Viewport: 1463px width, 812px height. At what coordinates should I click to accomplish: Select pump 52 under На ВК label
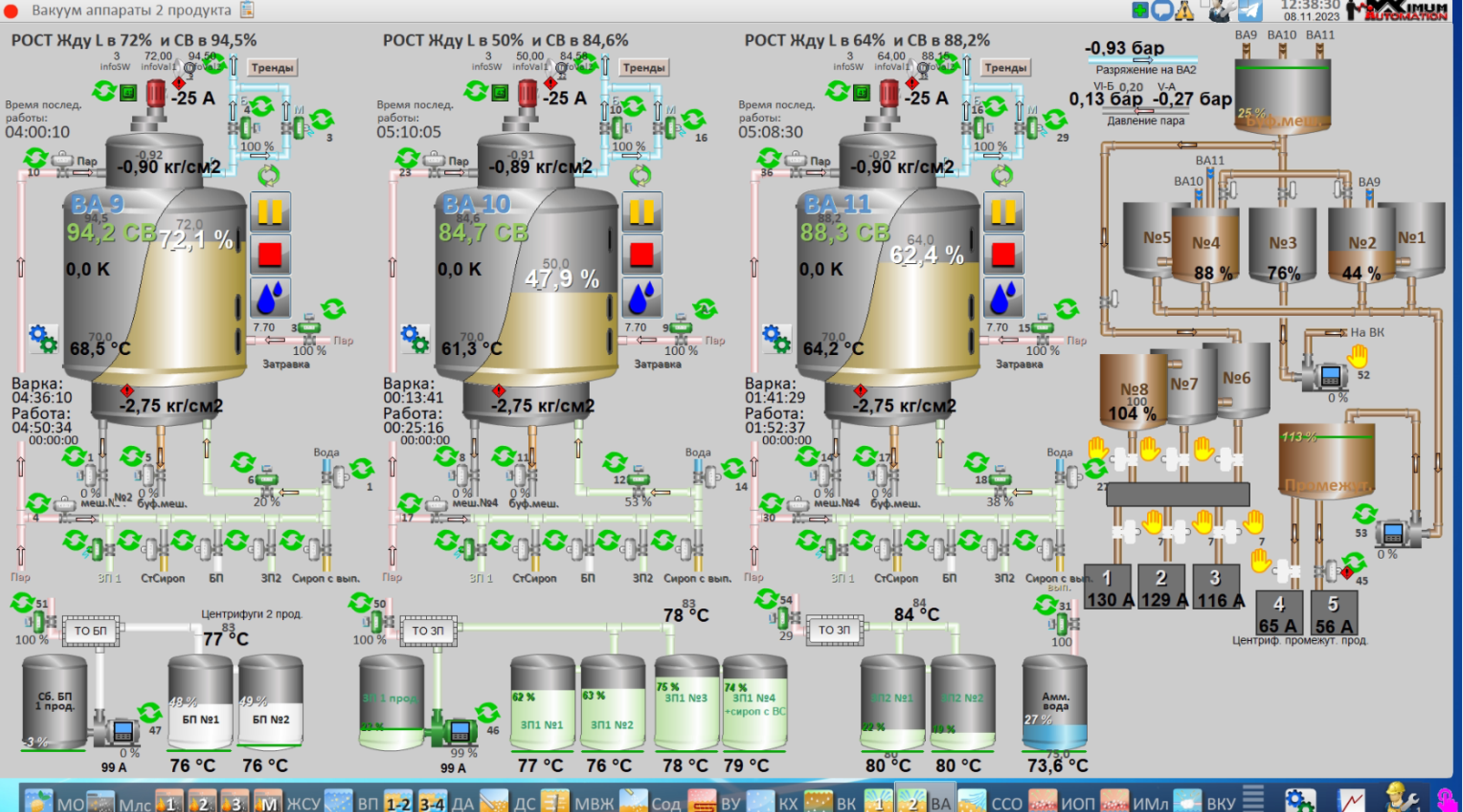tap(1325, 375)
